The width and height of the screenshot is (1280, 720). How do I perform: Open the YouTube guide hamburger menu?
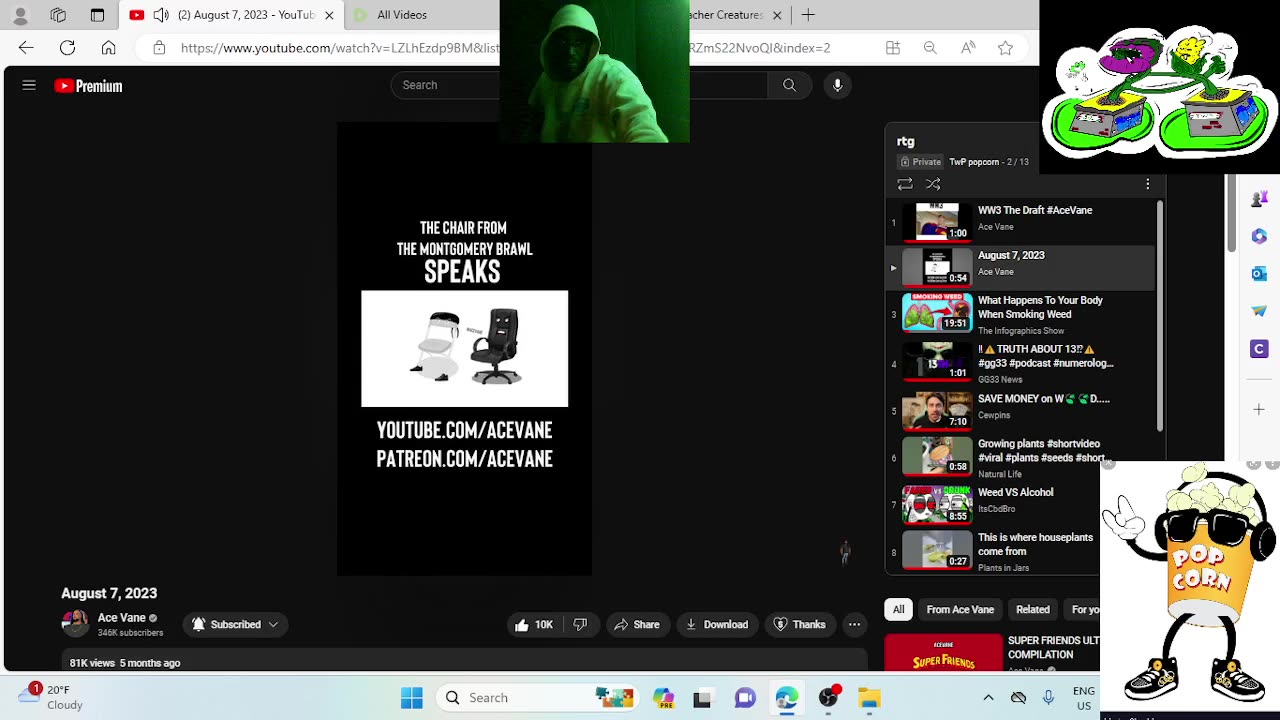click(29, 86)
